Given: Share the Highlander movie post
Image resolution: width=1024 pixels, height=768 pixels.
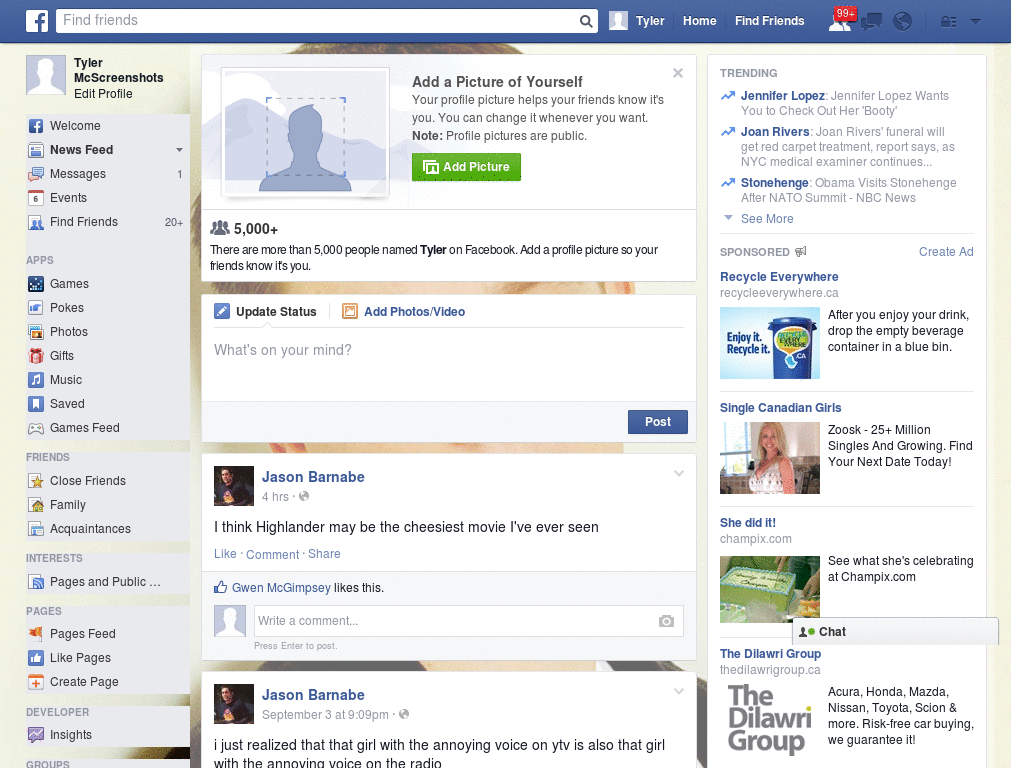Looking at the screenshot, I should click(x=324, y=554).
